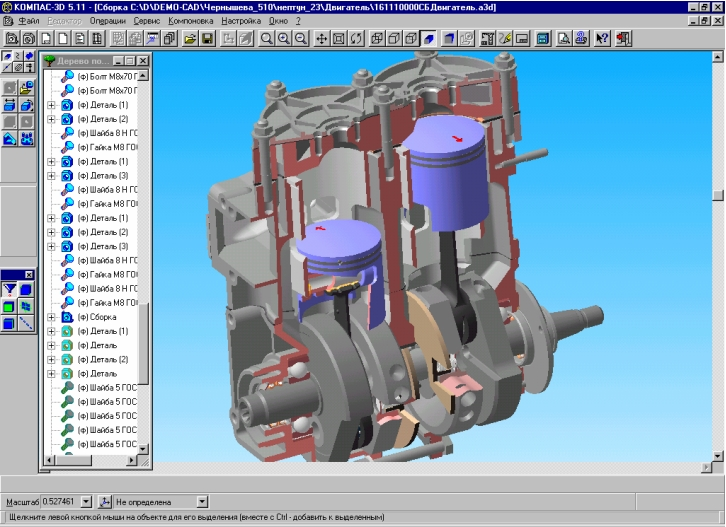Create a new drawing document from toolbar
726x527 pixels.
coord(46,38)
